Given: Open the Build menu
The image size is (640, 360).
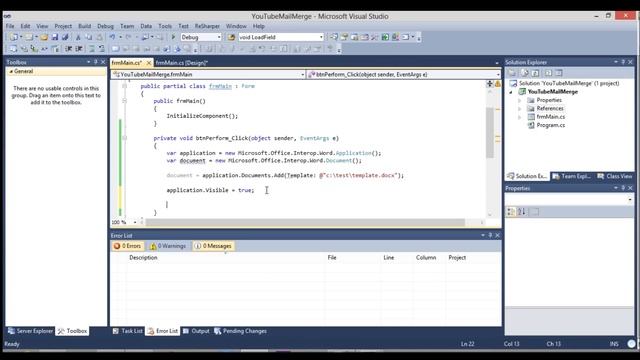Looking at the screenshot, I should (x=84, y=26).
